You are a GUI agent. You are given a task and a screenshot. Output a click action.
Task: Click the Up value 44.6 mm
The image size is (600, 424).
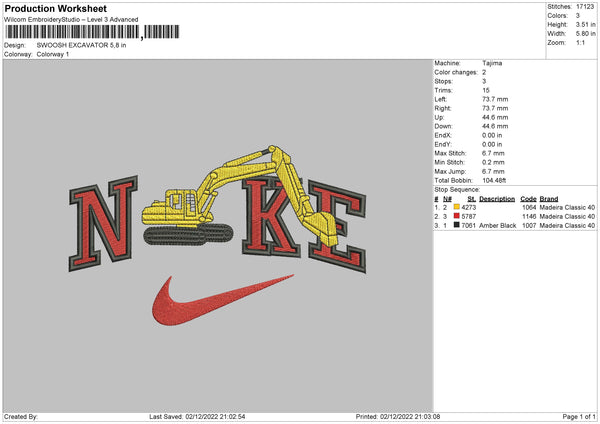(495, 117)
